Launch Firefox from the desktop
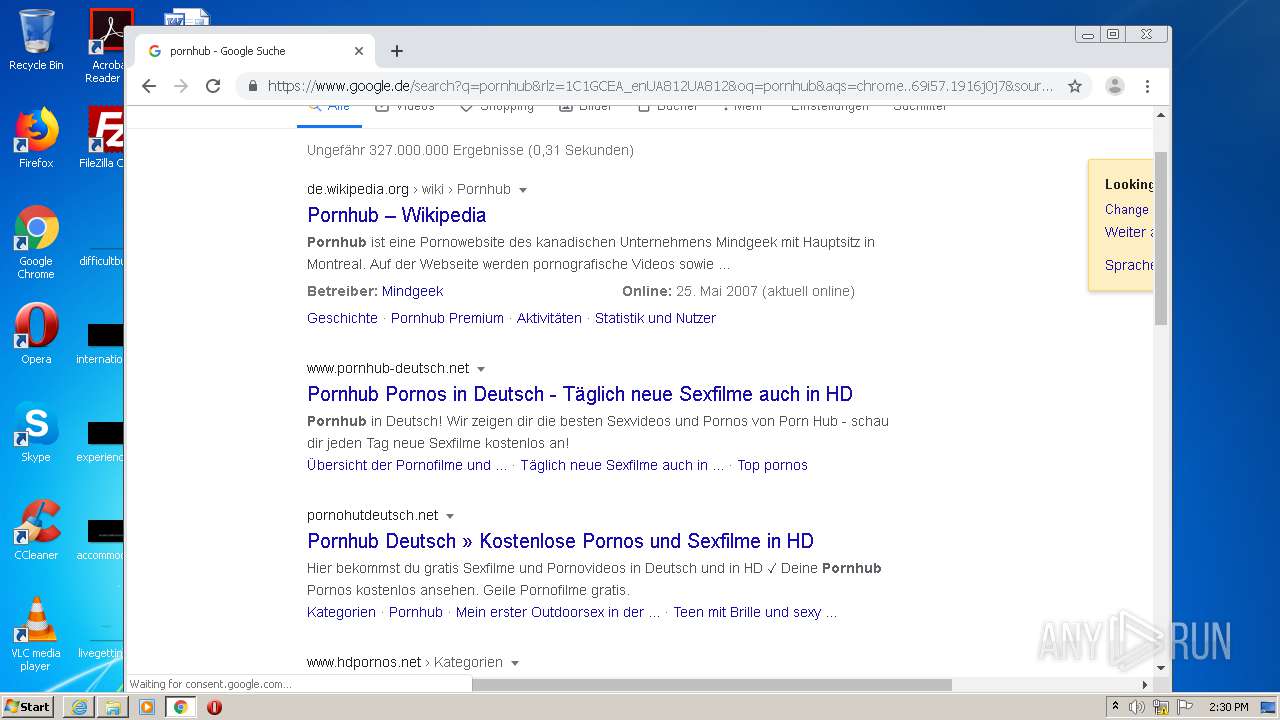The image size is (1280, 720). (36, 138)
